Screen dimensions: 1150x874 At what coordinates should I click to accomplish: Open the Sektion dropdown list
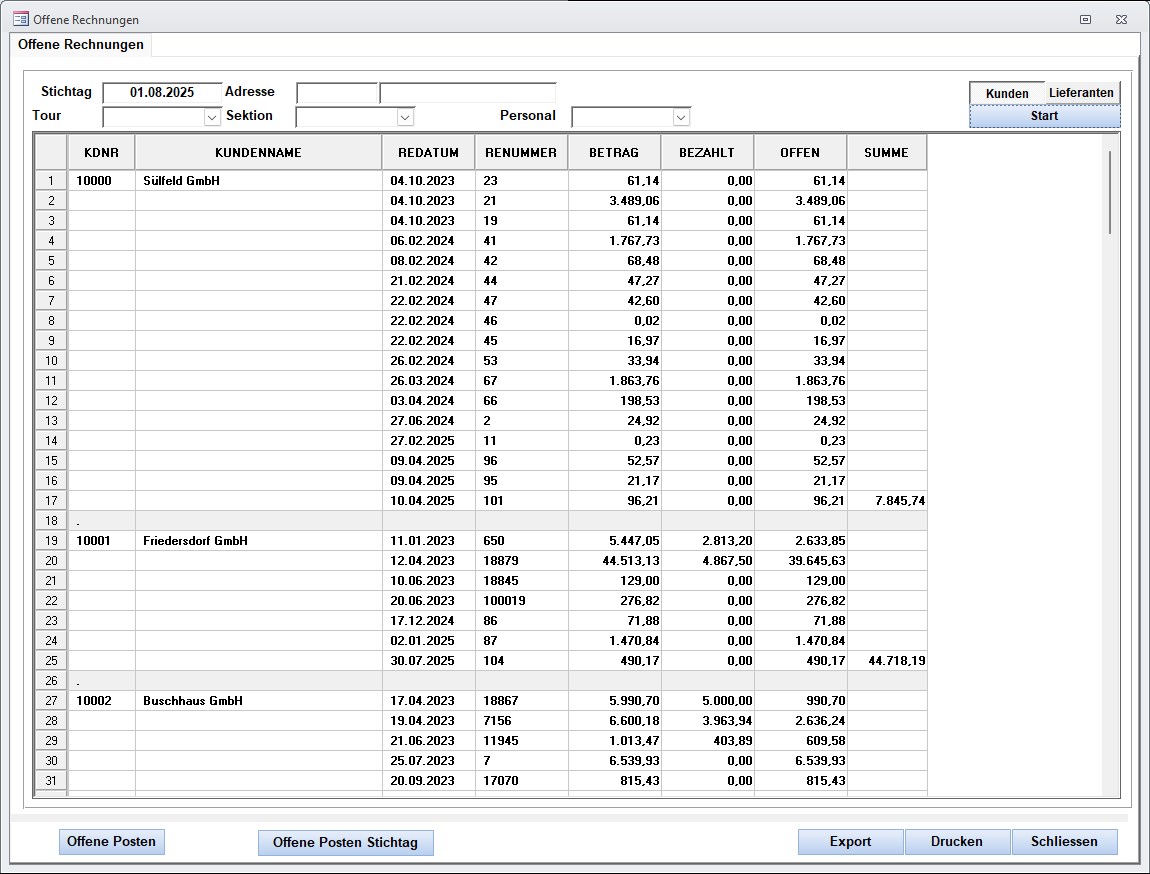pyautogui.click(x=405, y=117)
